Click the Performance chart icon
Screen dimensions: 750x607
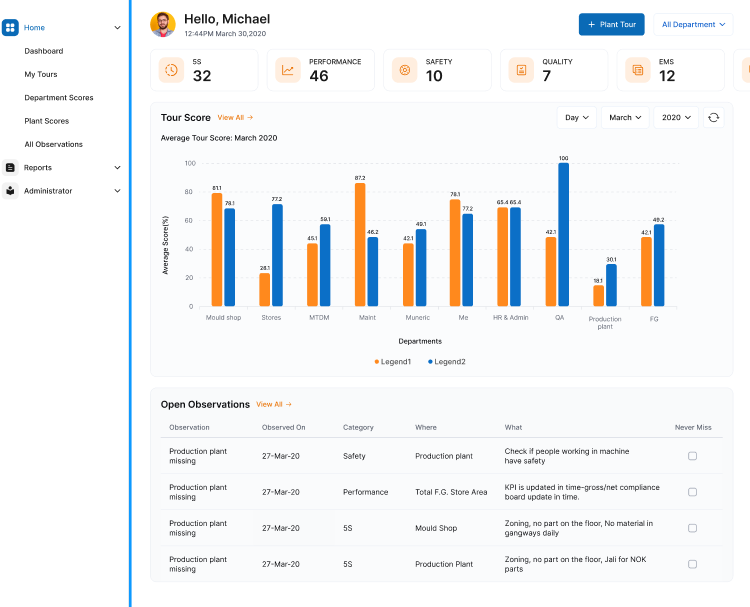[289, 70]
